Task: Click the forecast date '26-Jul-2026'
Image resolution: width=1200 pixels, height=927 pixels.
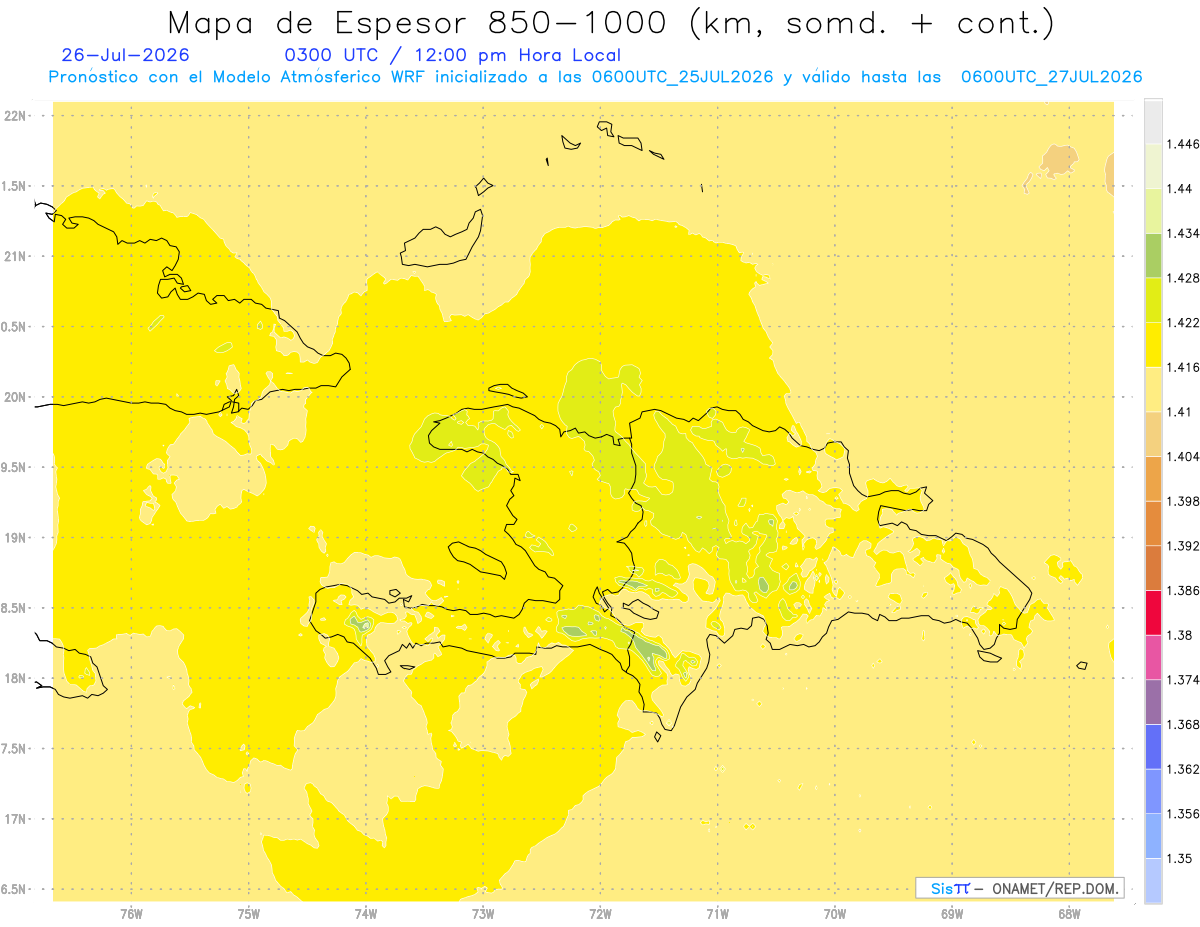Action: click(125, 55)
